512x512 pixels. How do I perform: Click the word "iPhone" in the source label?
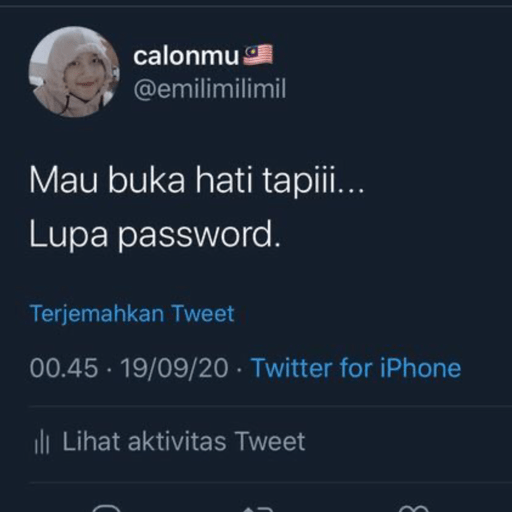tap(421, 368)
